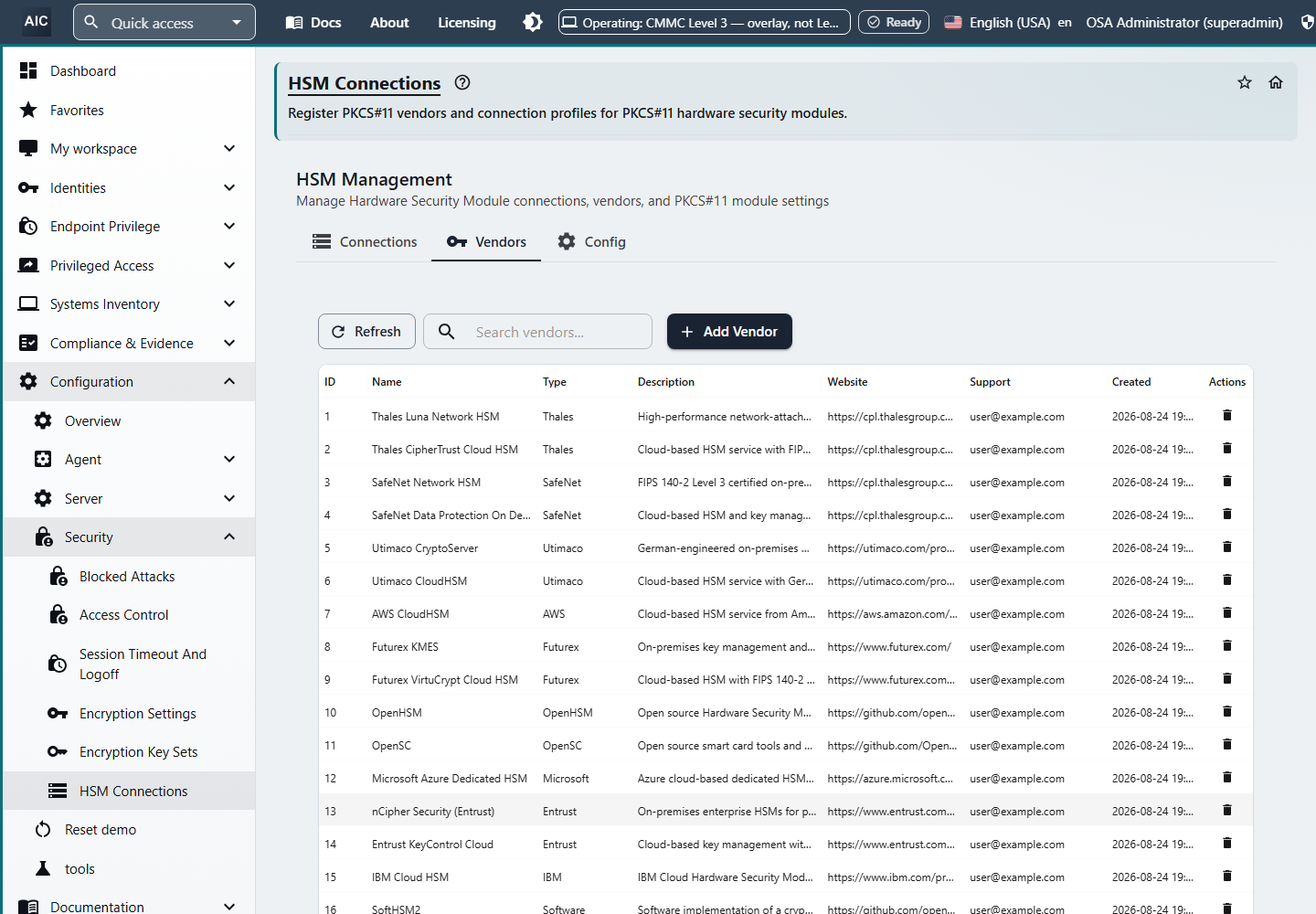Open Encryption Key Sets in the sidebar
The width and height of the screenshot is (1316, 914).
129,752
